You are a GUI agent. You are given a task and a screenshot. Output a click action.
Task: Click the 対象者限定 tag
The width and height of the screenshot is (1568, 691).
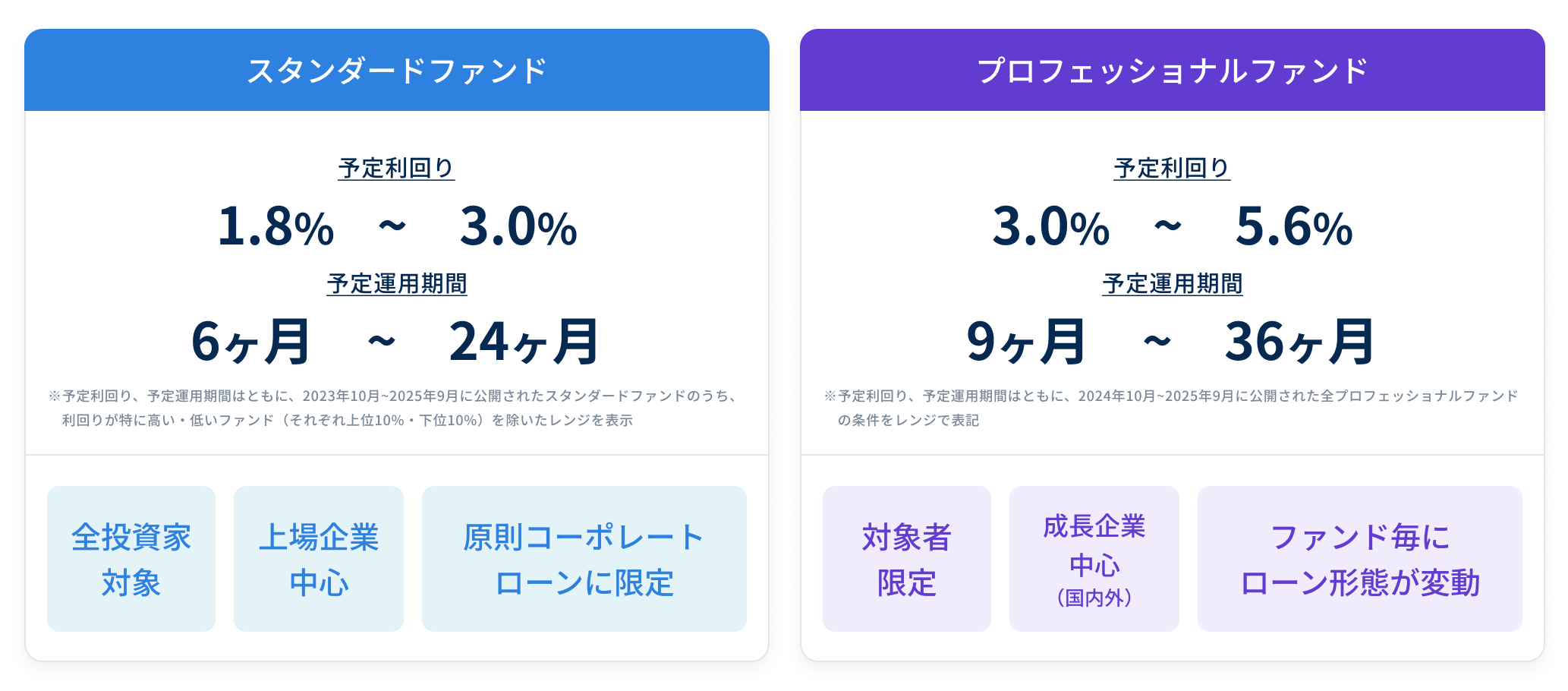pyautogui.click(x=907, y=559)
